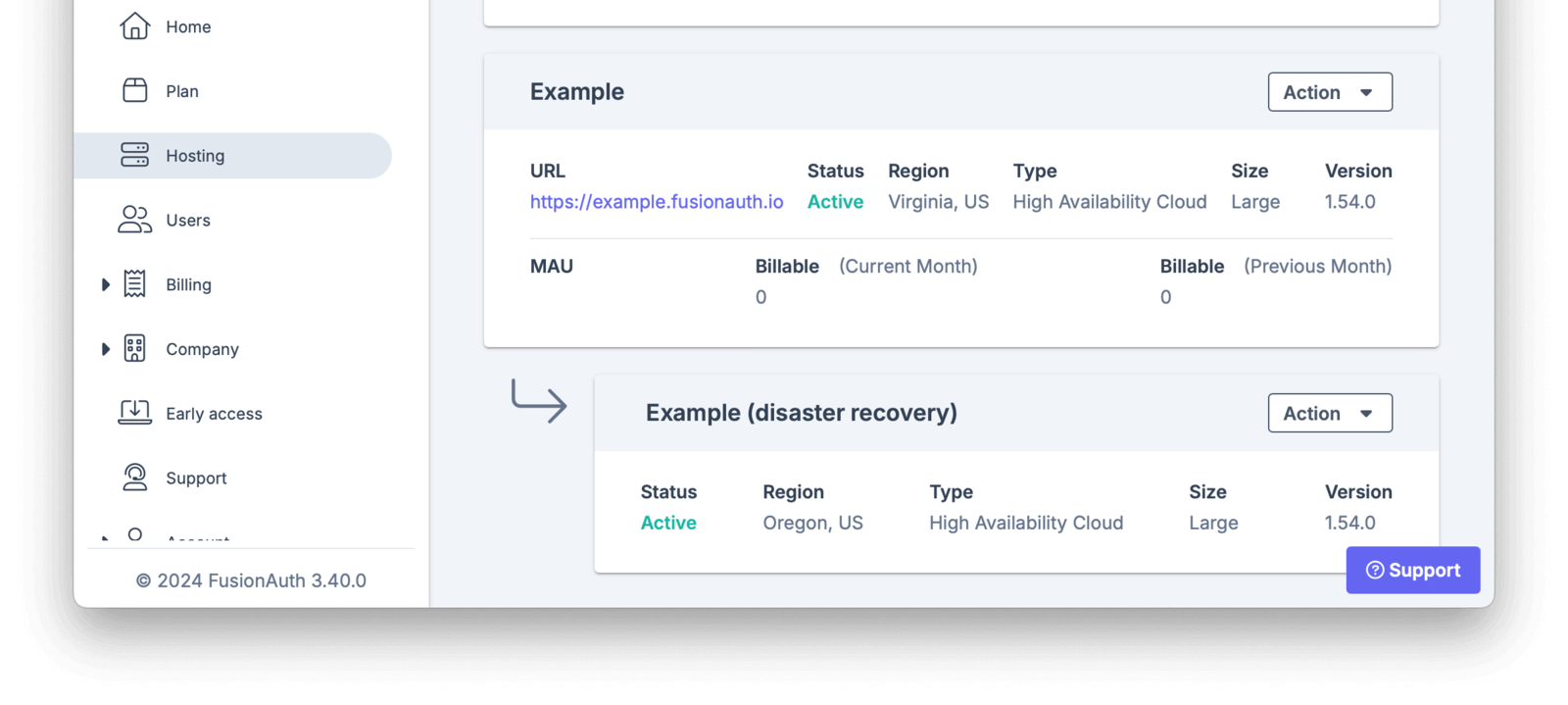The image size is (1568, 705).
Task: Click the question mark icon on Support button
Action: pos(1376,570)
